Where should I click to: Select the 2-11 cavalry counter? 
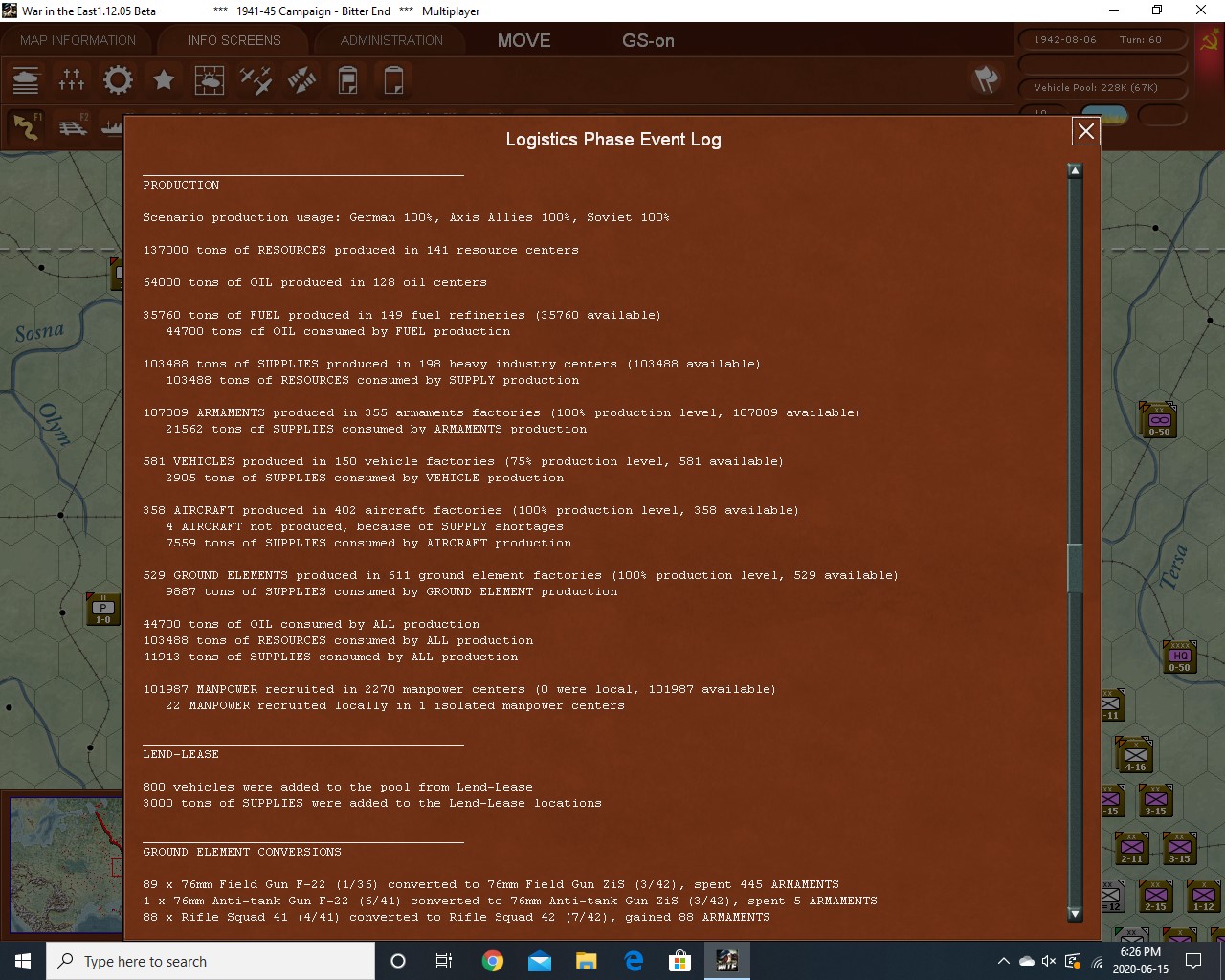click(1132, 848)
